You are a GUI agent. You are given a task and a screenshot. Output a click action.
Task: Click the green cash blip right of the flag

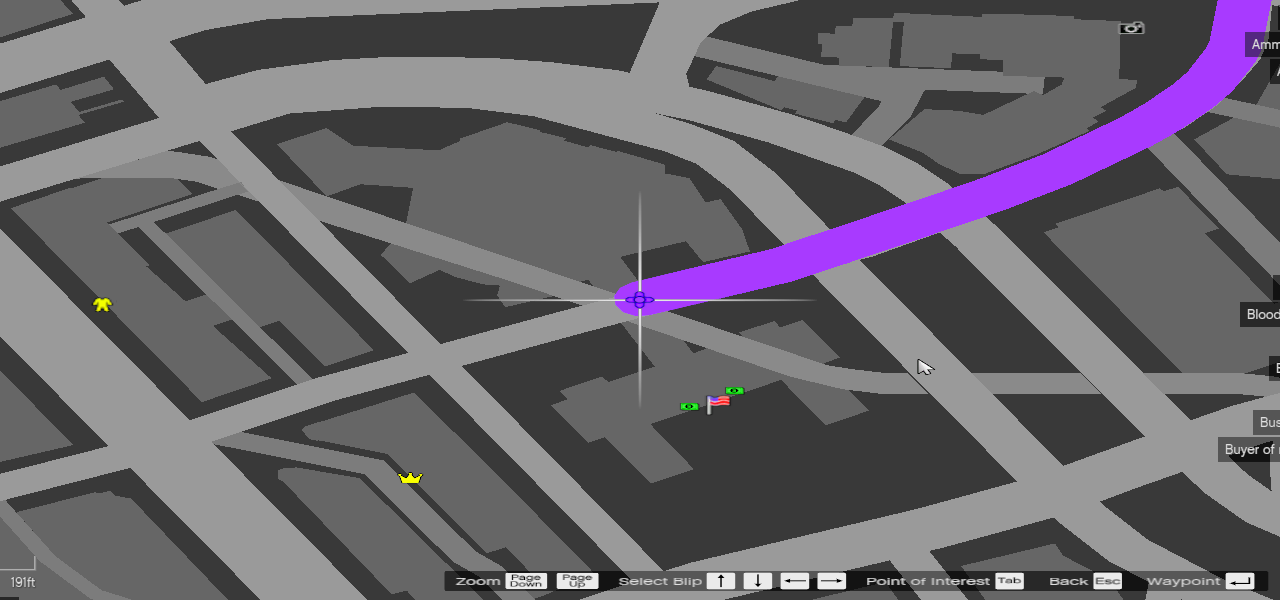[x=735, y=391]
